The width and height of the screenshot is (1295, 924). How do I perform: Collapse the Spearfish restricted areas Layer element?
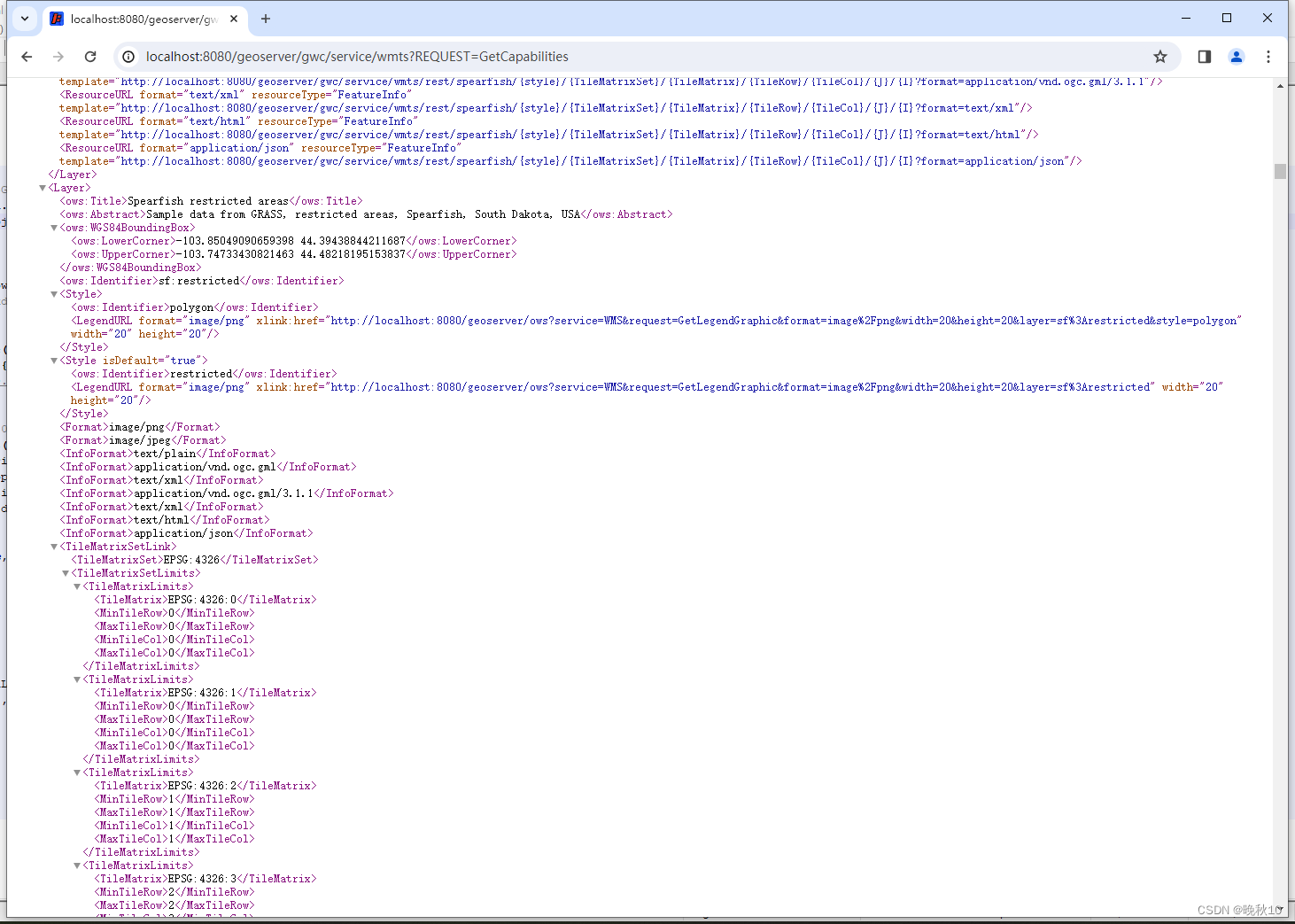(x=43, y=187)
